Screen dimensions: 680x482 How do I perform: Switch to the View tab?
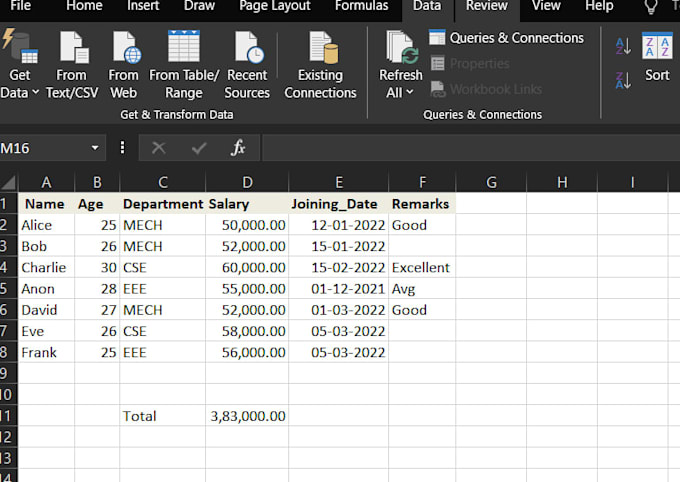click(546, 6)
